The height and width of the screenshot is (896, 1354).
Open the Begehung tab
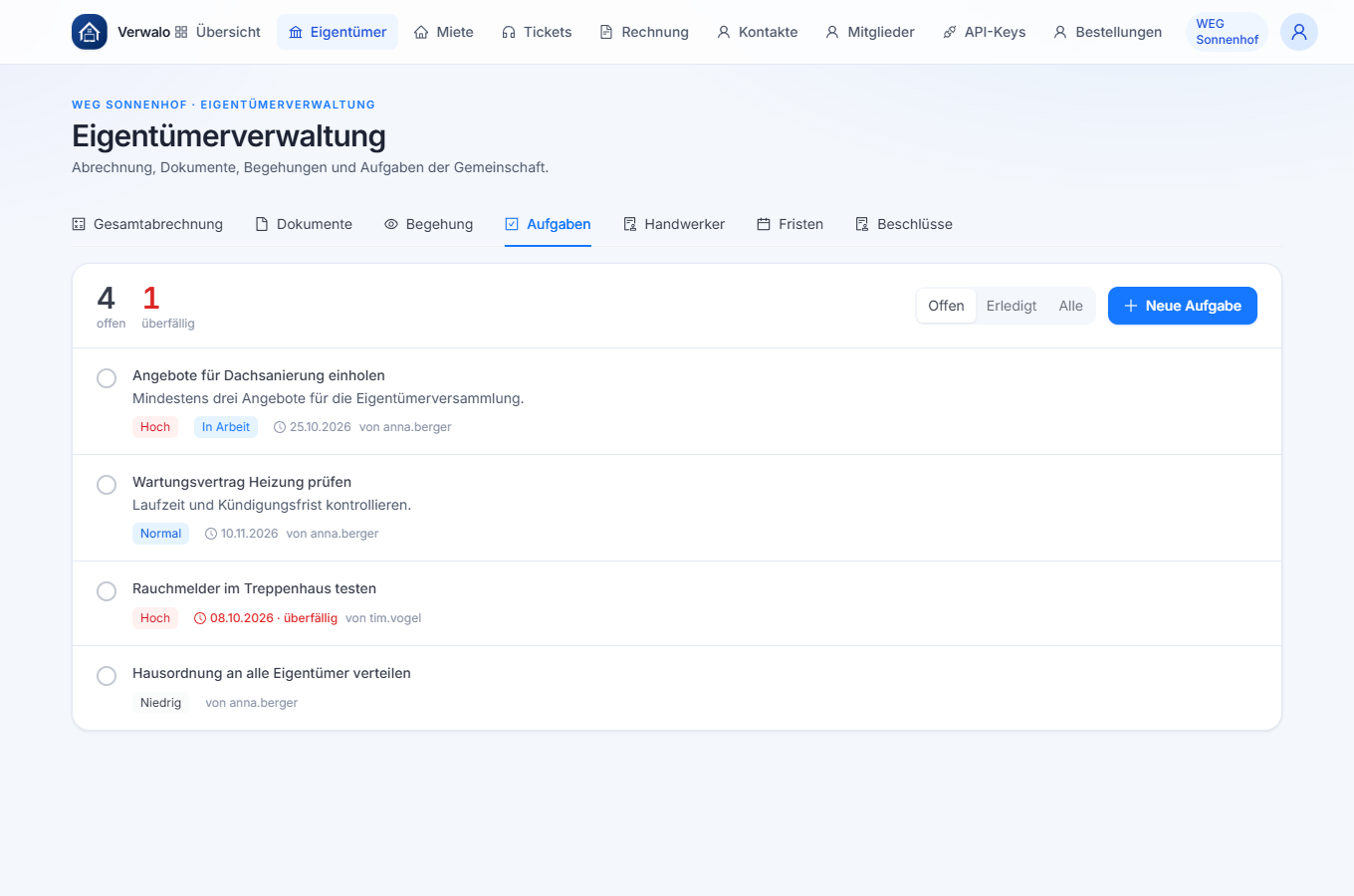click(429, 224)
